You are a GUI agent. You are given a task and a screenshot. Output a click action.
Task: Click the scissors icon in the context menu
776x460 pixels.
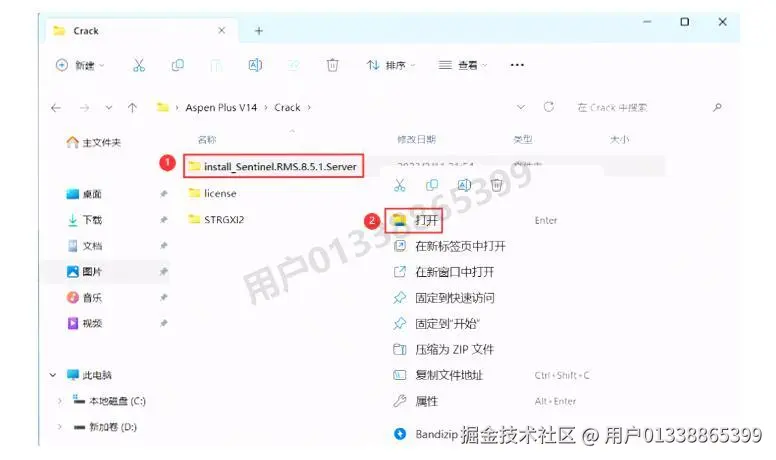point(400,185)
